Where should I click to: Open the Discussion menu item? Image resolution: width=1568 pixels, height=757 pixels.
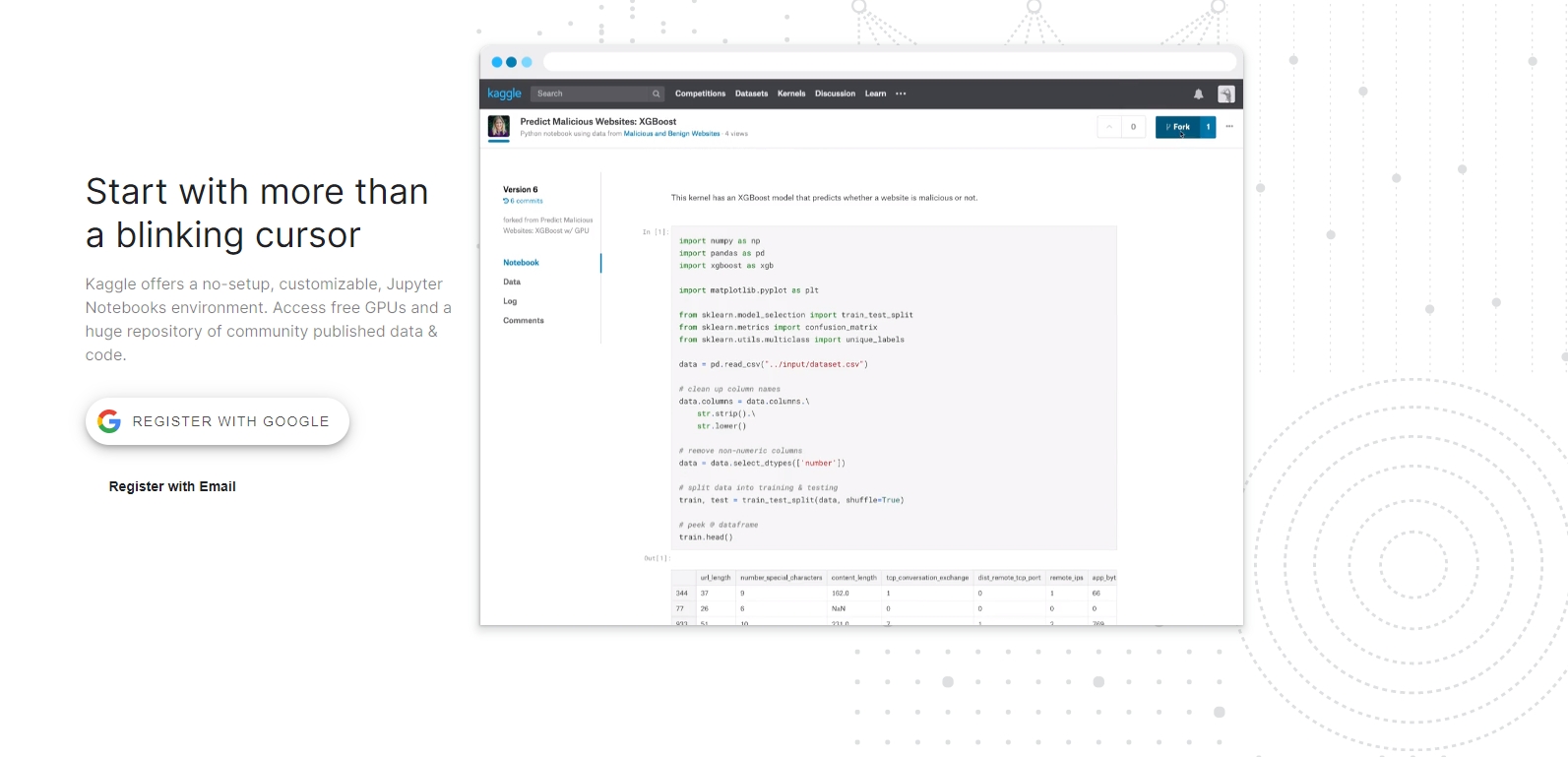click(835, 94)
